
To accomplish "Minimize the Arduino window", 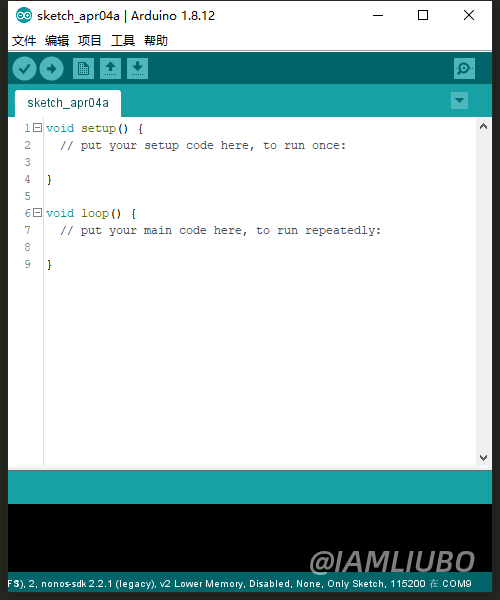I will 378,15.
